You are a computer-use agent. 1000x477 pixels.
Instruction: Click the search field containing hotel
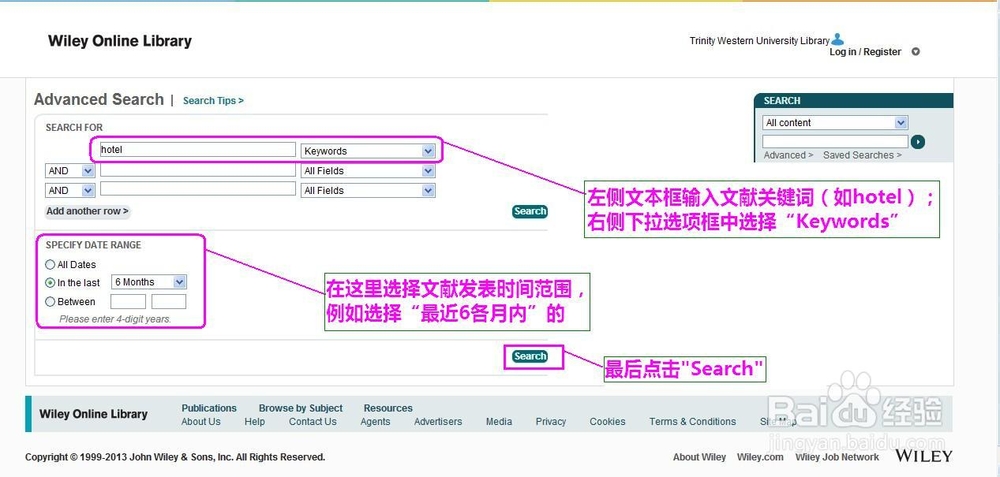(198, 150)
